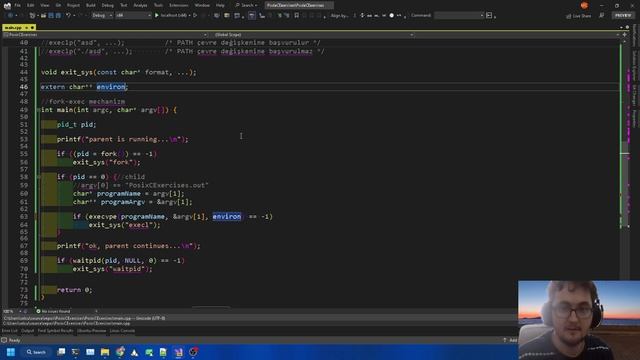Click the icon right of Command box
Screen dimensions: 640x360
click(x=489, y=16)
